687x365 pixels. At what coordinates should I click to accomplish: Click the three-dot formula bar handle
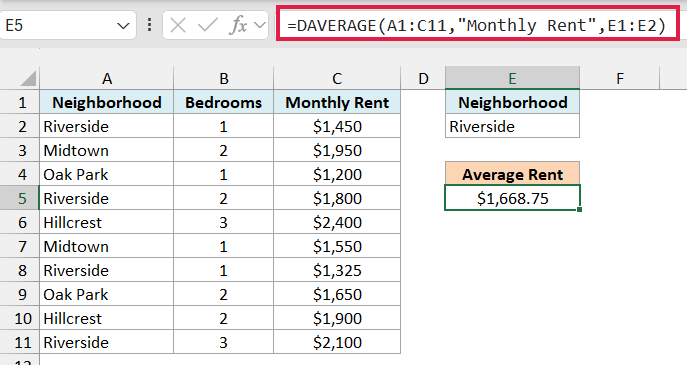click(x=149, y=25)
